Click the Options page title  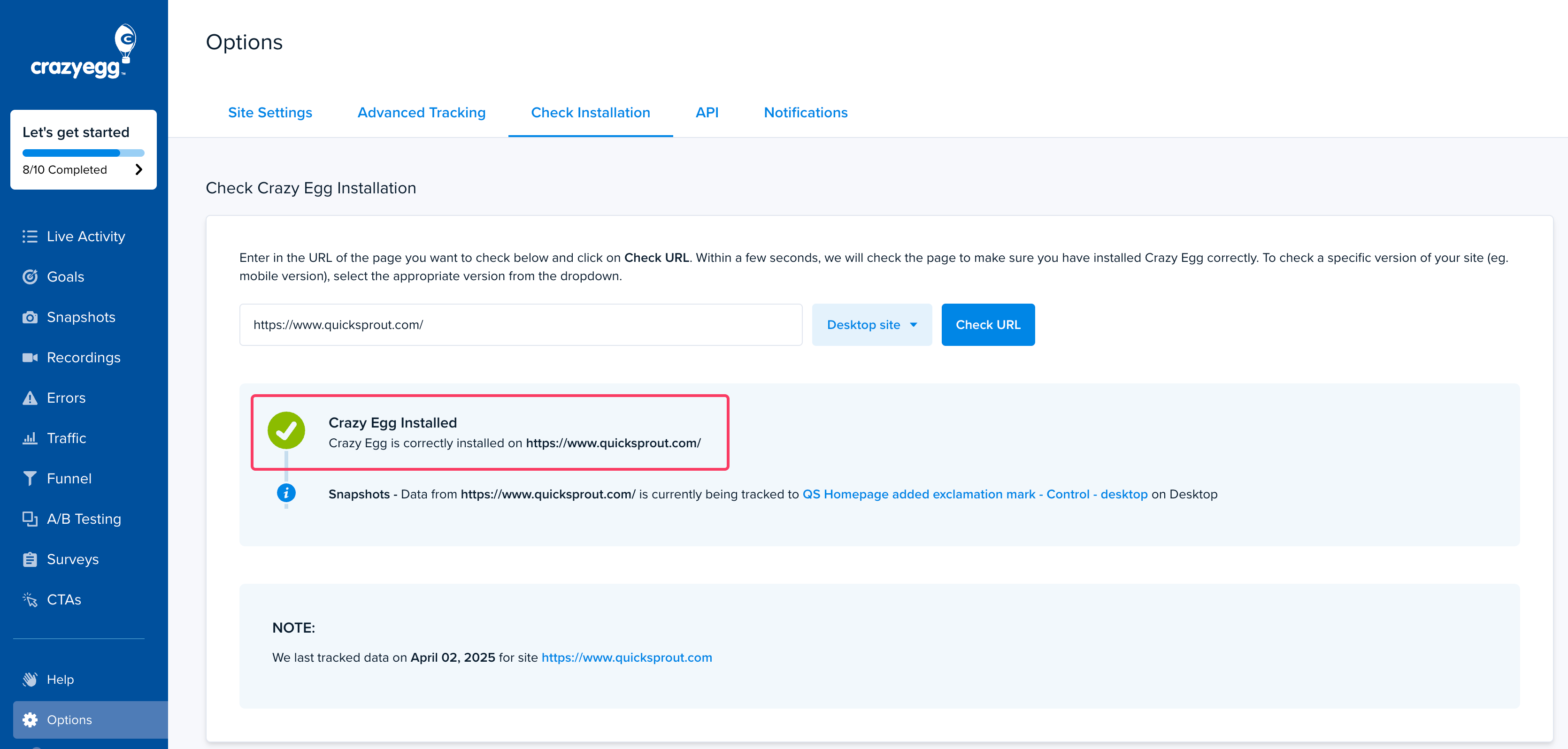coord(244,42)
